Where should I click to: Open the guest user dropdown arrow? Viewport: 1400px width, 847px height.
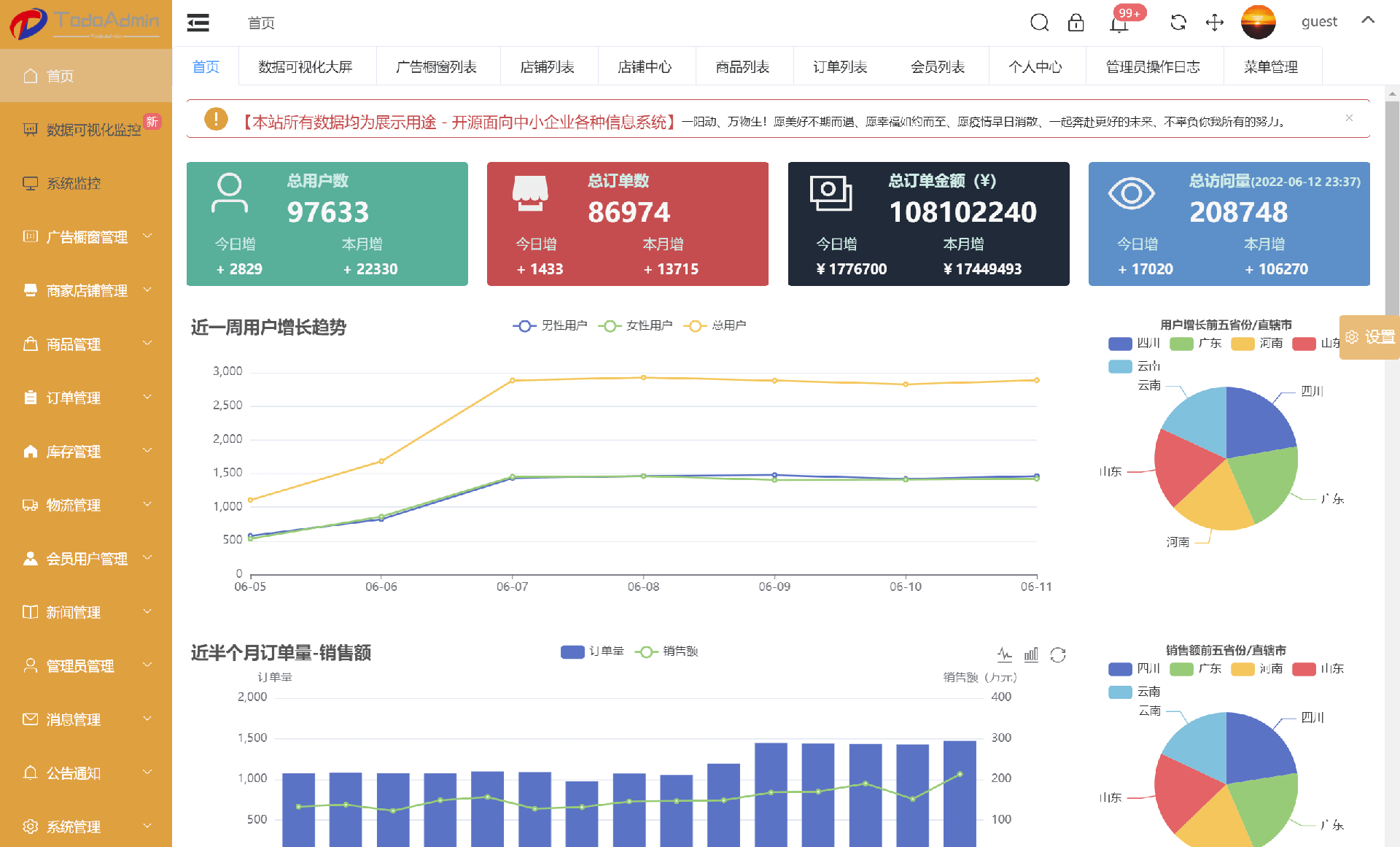(1368, 21)
